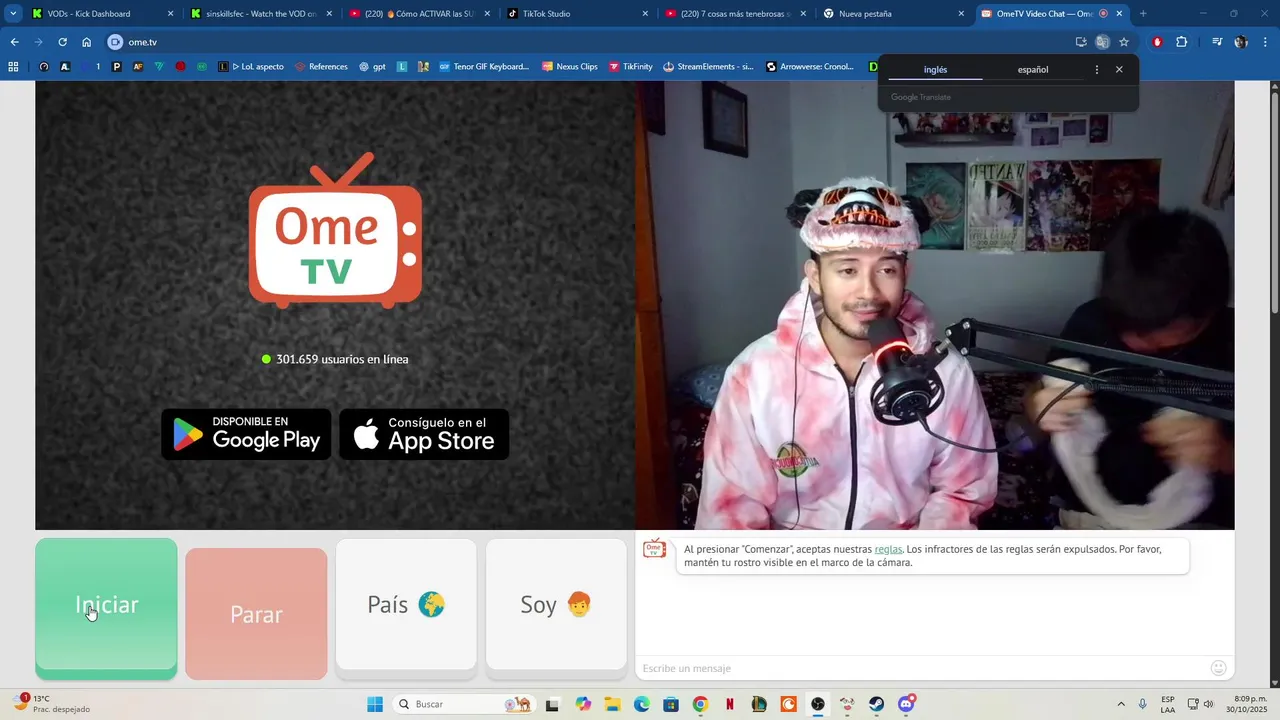Switch to 7 cosas más tenebrosas tab
1280x720 pixels.
tap(733, 14)
